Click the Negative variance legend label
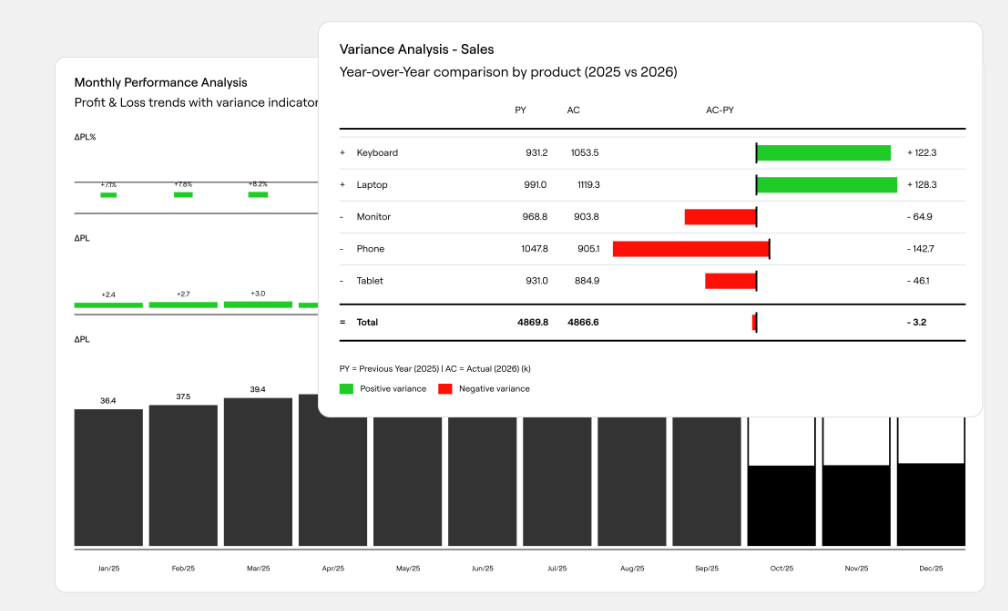Image resolution: width=1008 pixels, height=611 pixels. (x=494, y=389)
